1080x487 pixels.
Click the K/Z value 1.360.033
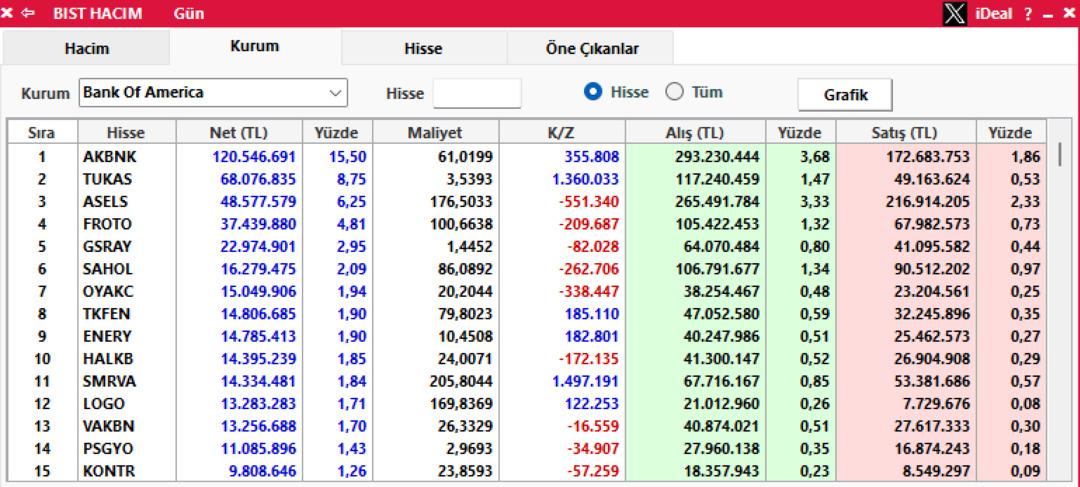point(585,179)
